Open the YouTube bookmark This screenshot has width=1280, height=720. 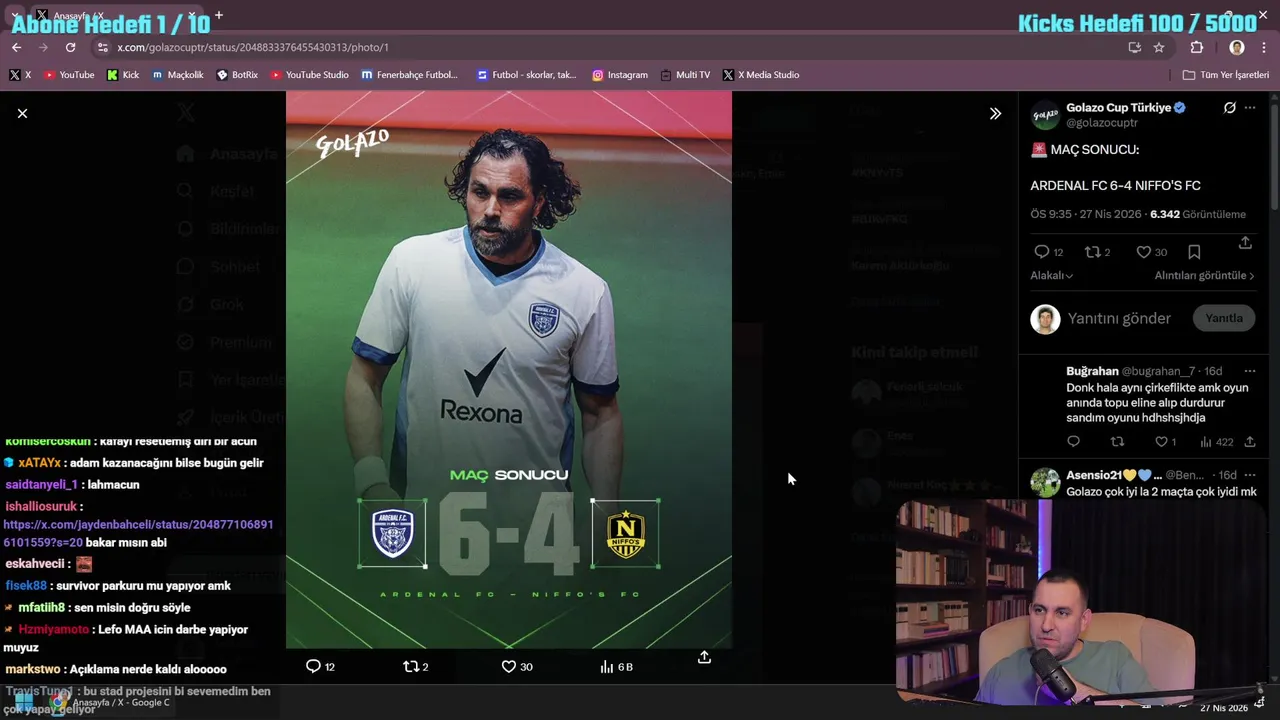(68, 75)
